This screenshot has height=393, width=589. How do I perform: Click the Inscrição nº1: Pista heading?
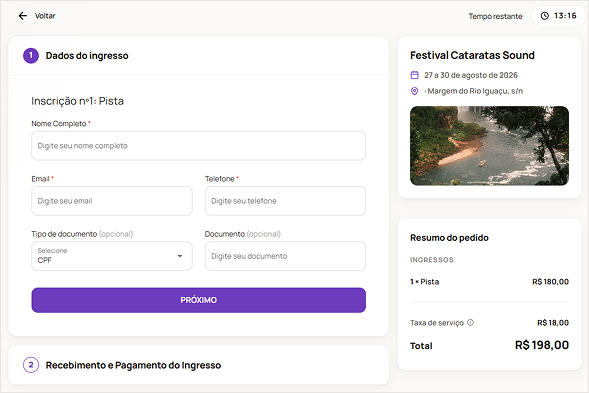77,101
